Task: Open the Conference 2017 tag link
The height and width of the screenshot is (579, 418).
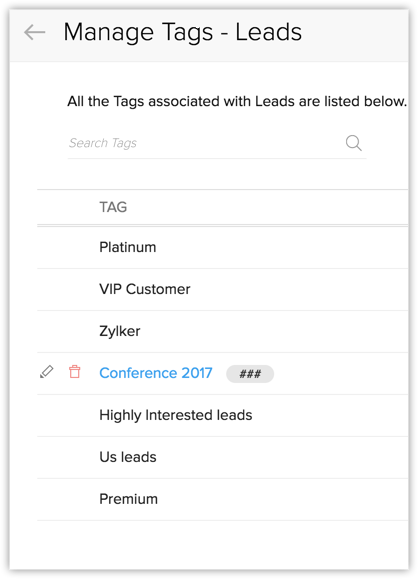Action: click(156, 373)
